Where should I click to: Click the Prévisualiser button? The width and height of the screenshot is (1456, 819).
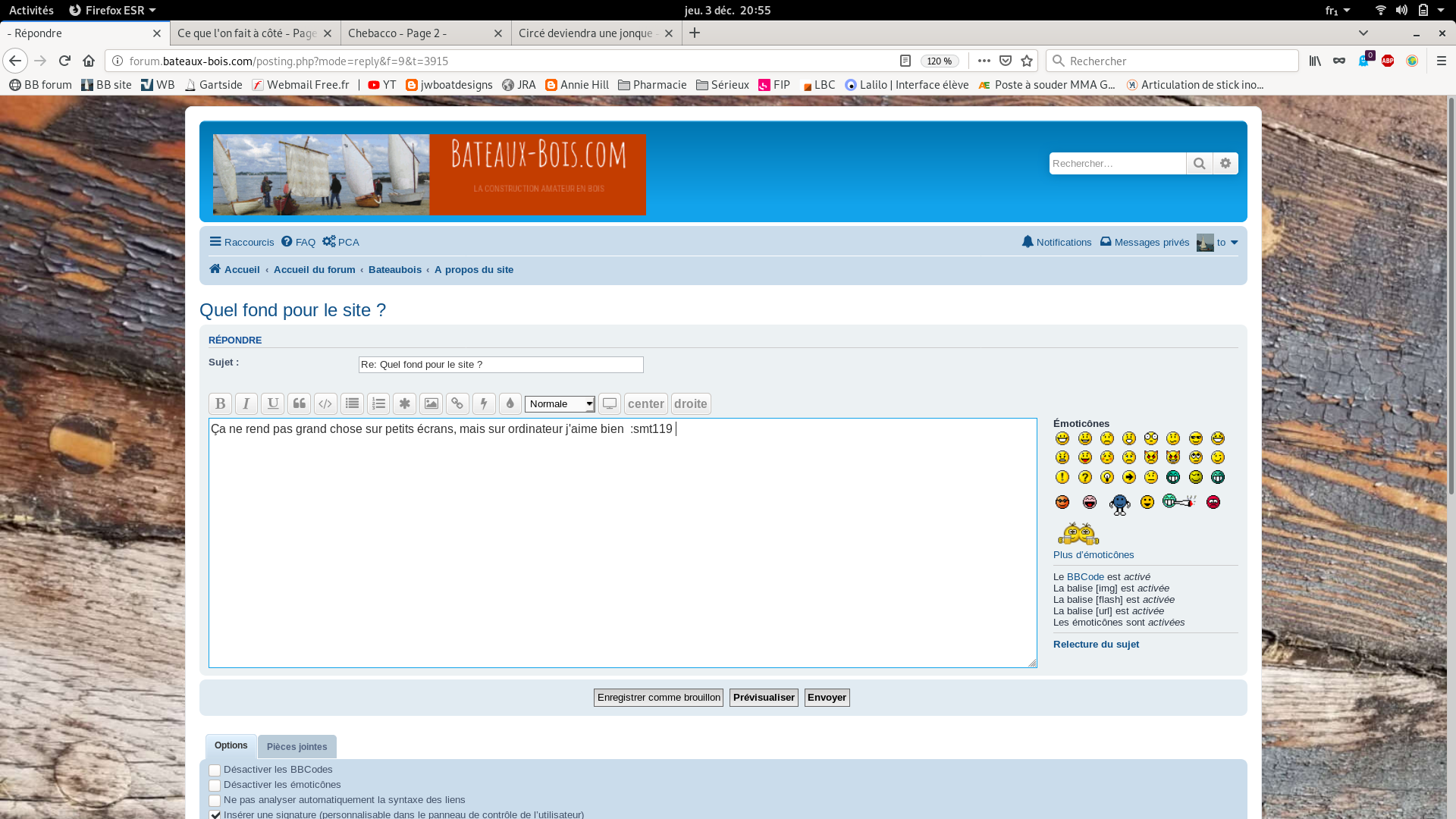763,698
